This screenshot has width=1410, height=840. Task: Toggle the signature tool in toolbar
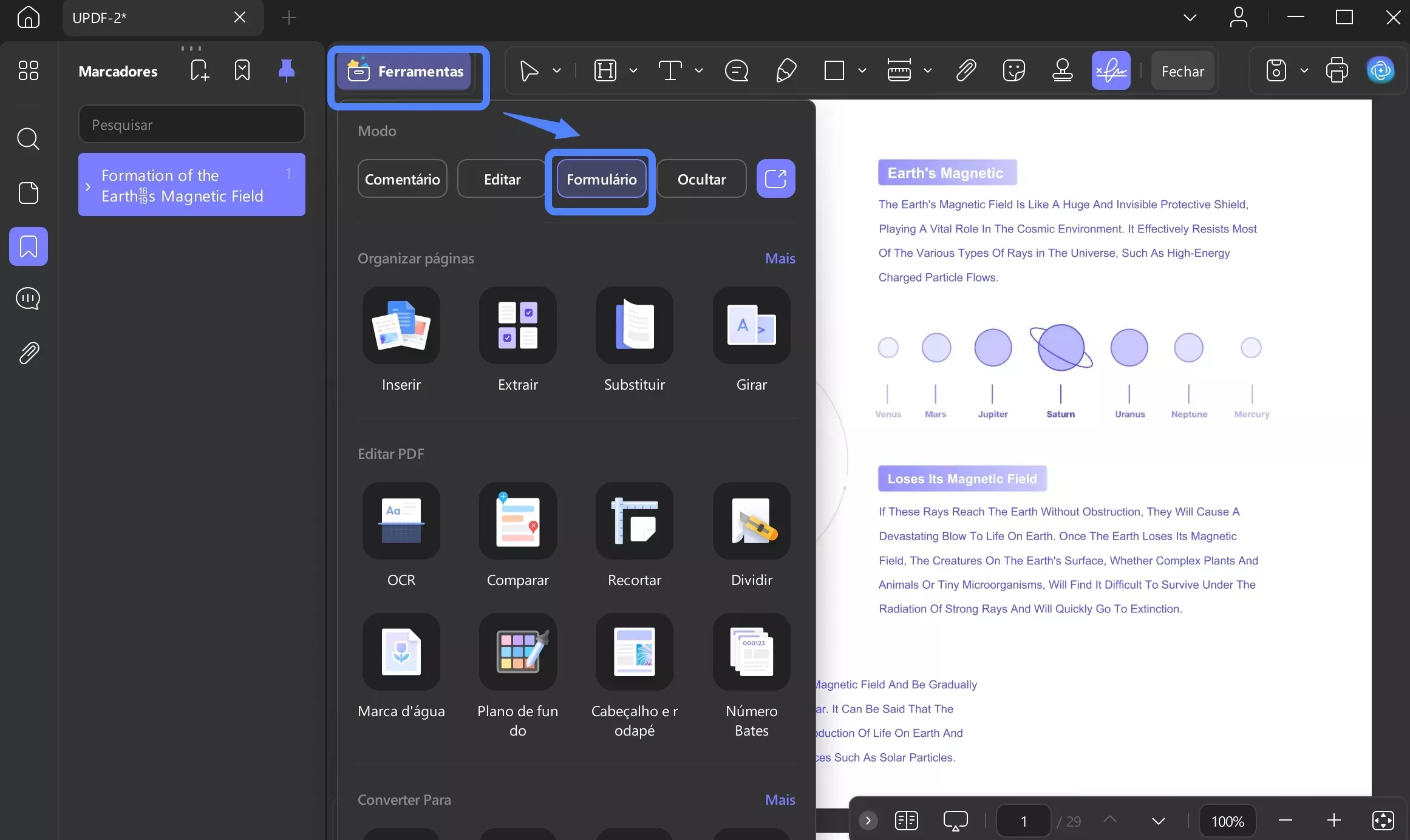tap(1111, 71)
